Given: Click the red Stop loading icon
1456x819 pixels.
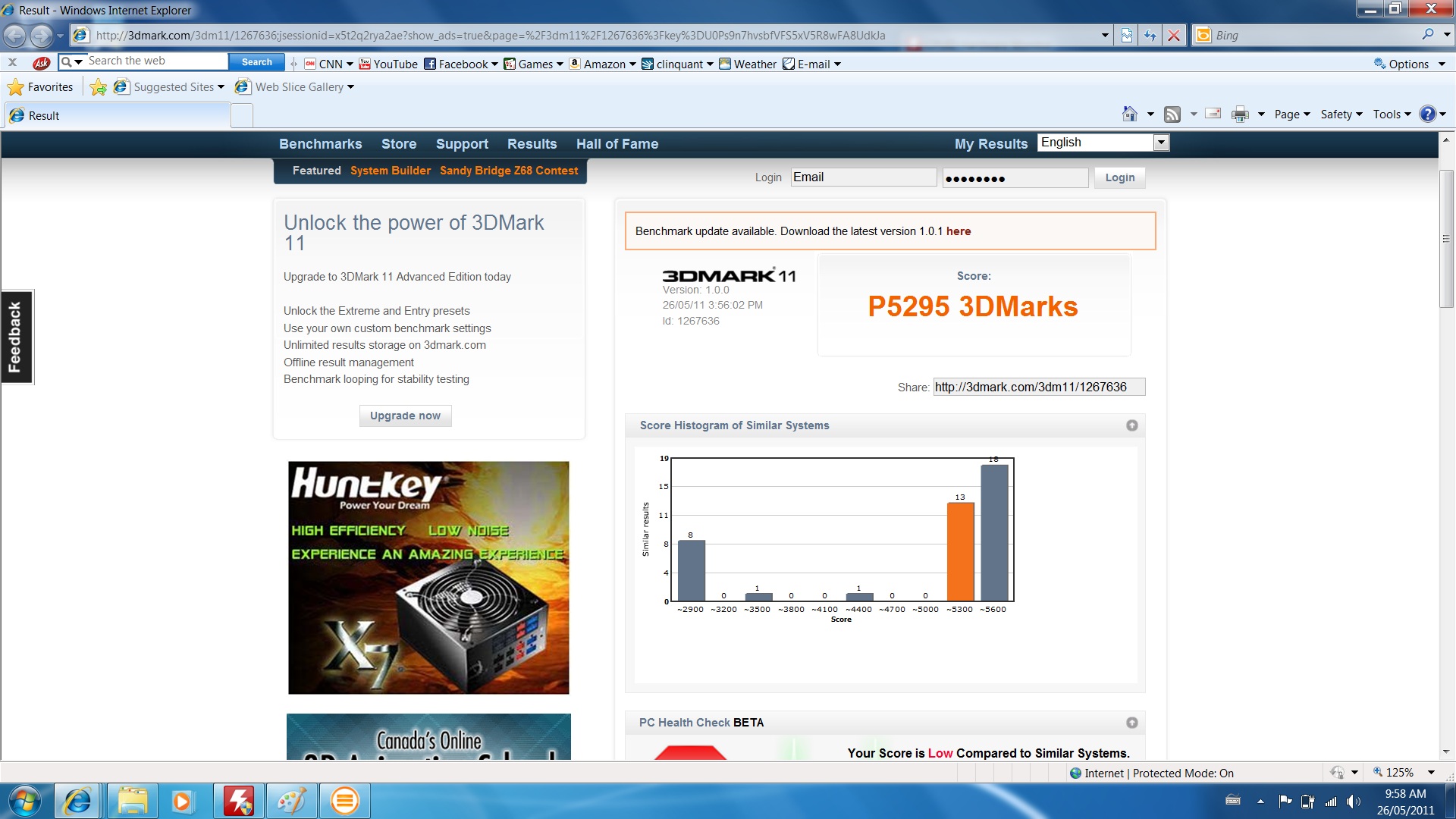Looking at the screenshot, I should click(x=1174, y=35).
